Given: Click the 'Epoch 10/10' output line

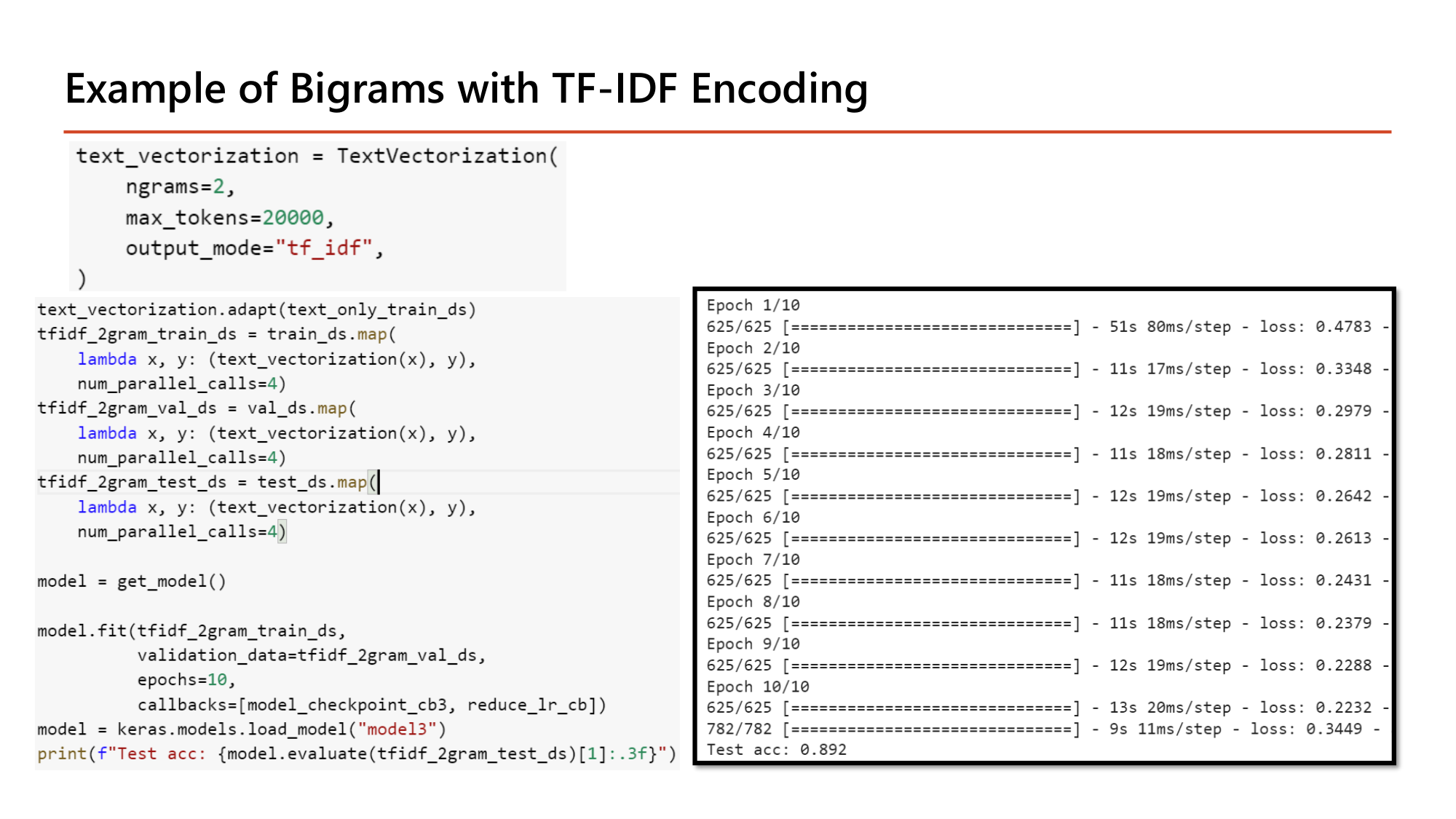Looking at the screenshot, I should coord(758,687).
